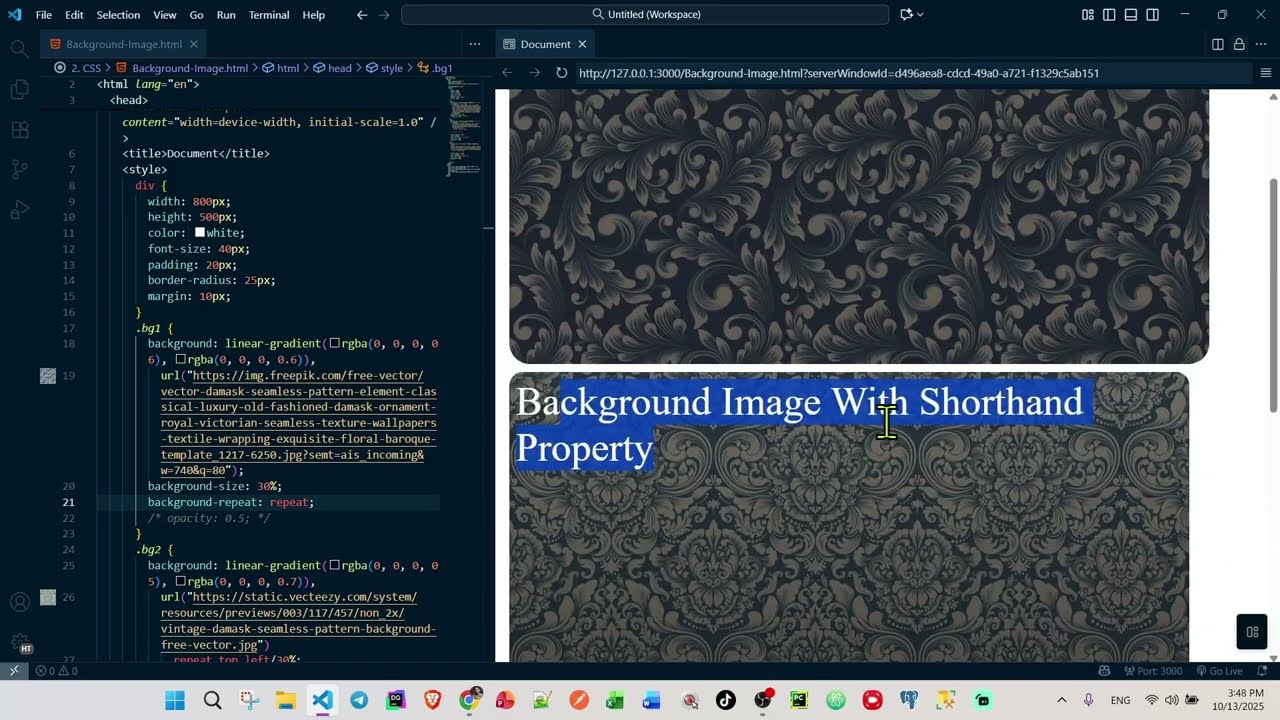The image size is (1280, 720).
Task: Click the remote window indicator in status bar
Action: 14,671
